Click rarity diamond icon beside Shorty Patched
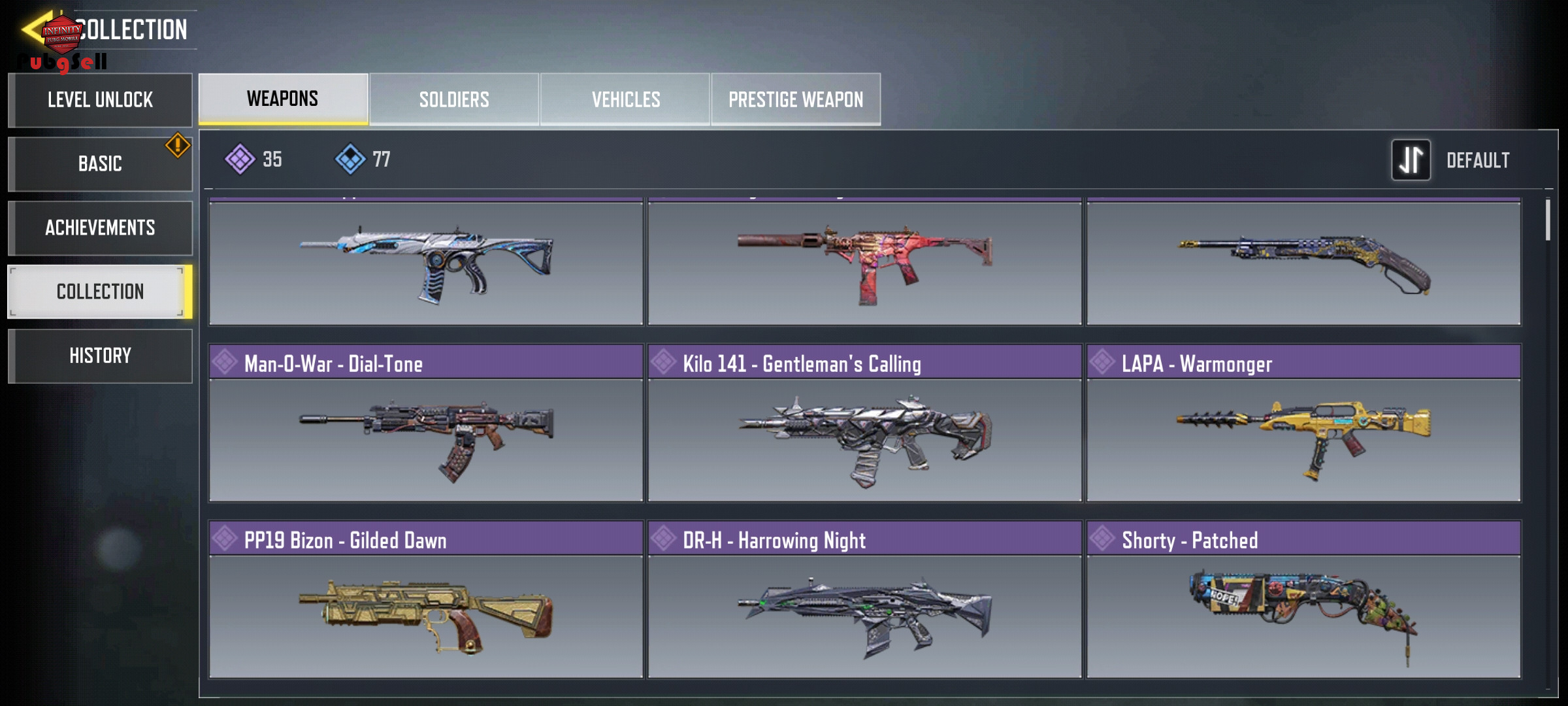 pyautogui.click(x=1103, y=539)
